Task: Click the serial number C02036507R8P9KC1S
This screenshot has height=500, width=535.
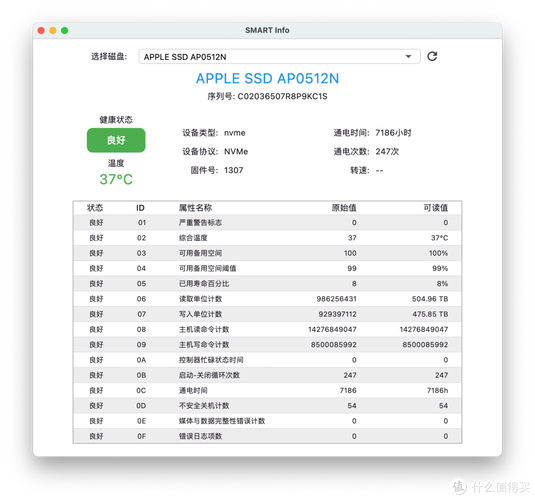Action: click(x=283, y=97)
